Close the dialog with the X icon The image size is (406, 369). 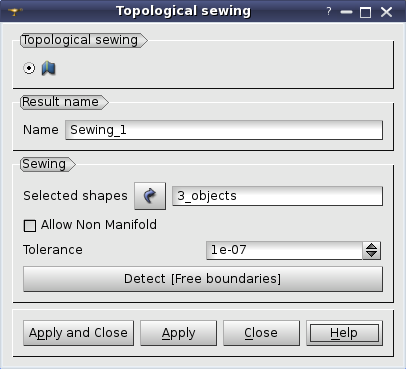point(386,12)
